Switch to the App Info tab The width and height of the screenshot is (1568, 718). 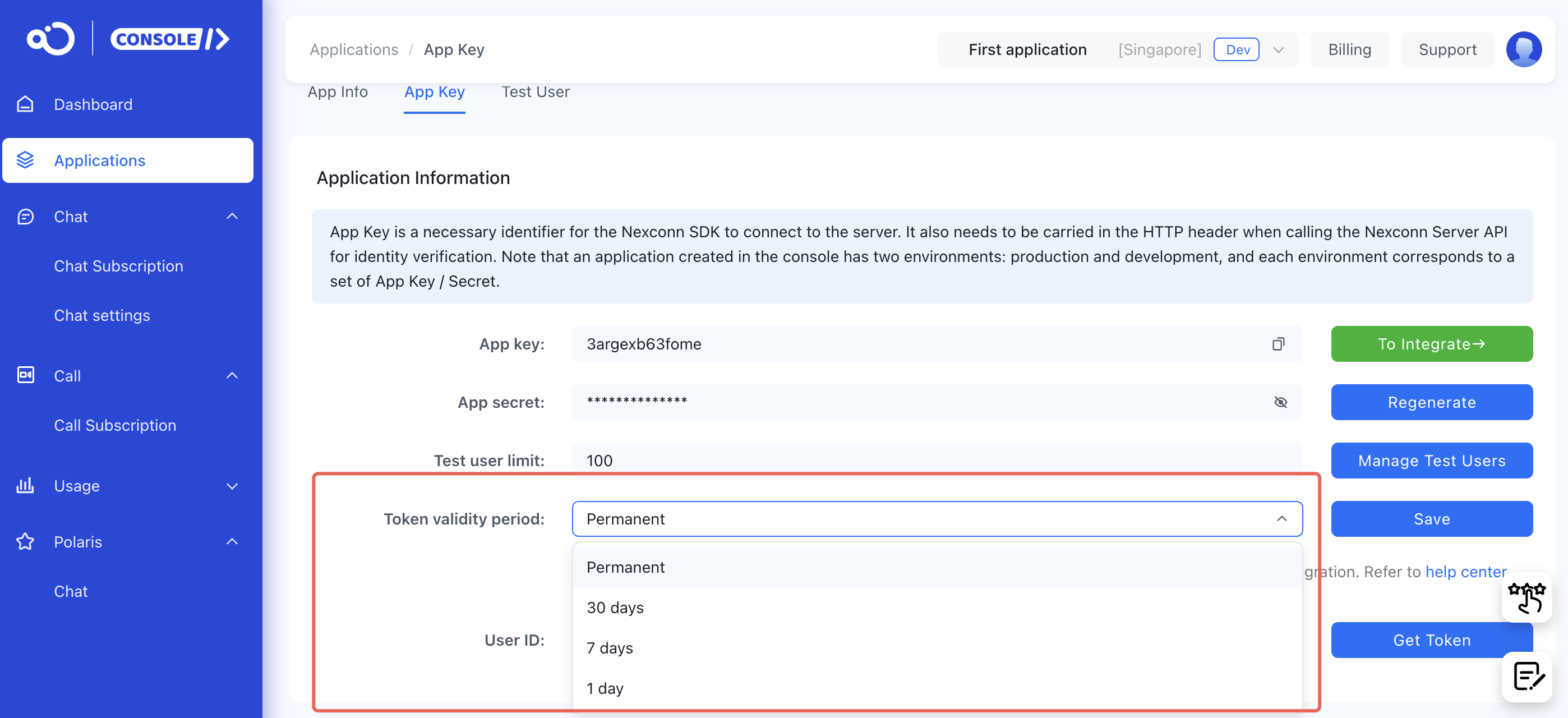[337, 92]
